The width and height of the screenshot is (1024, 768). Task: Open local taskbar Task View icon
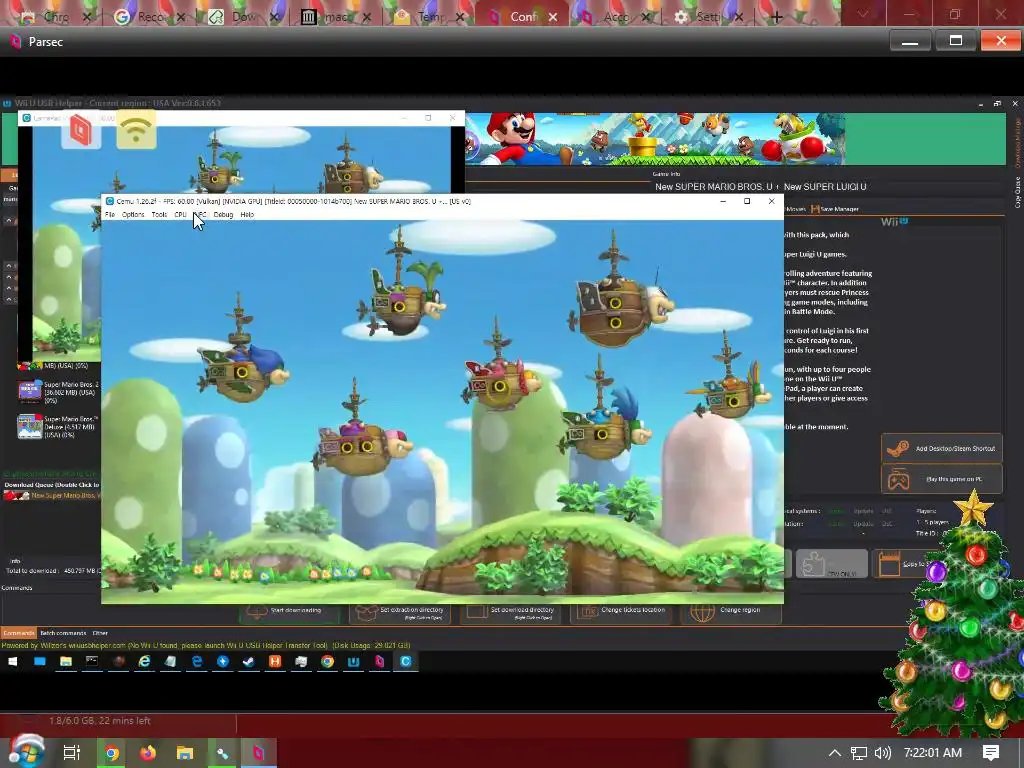[x=71, y=753]
